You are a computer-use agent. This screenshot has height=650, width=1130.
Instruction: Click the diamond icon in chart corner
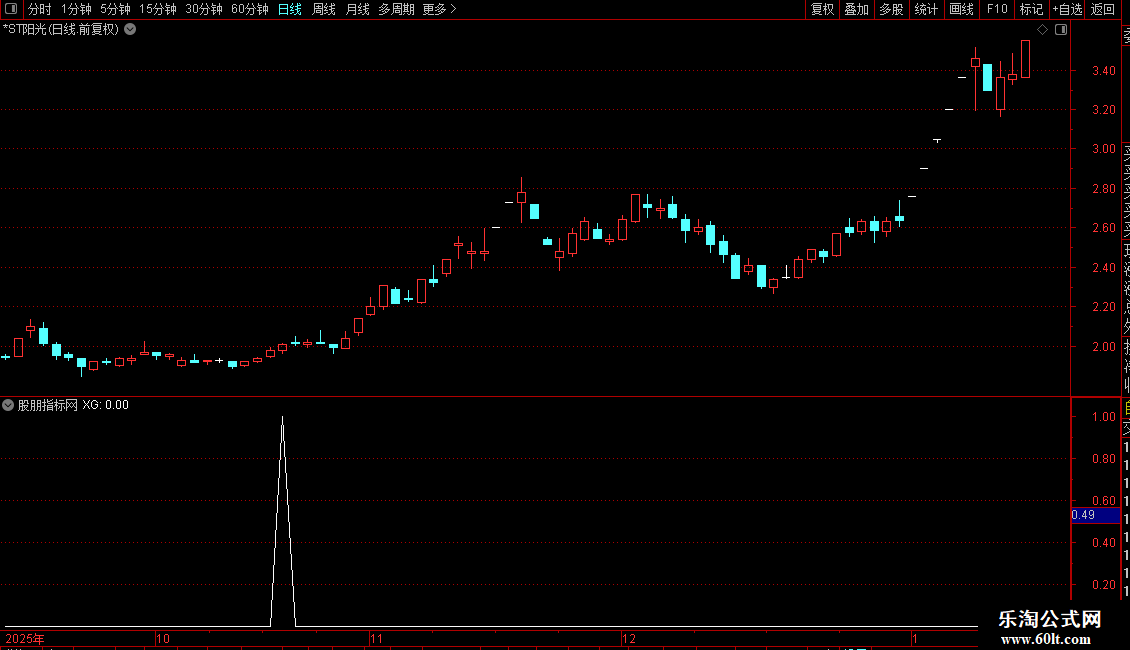pos(1042,30)
